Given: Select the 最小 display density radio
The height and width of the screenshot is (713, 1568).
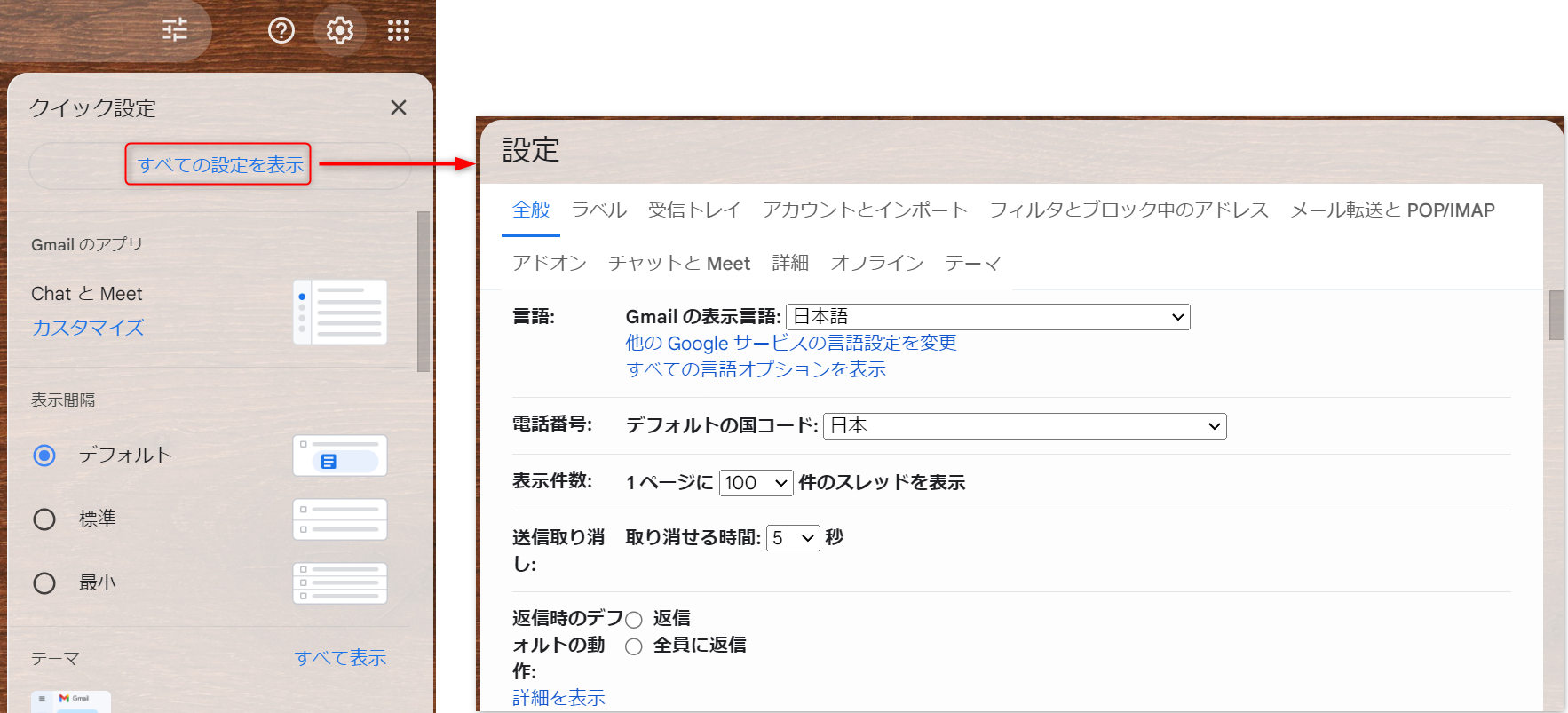Looking at the screenshot, I should pos(44,583).
